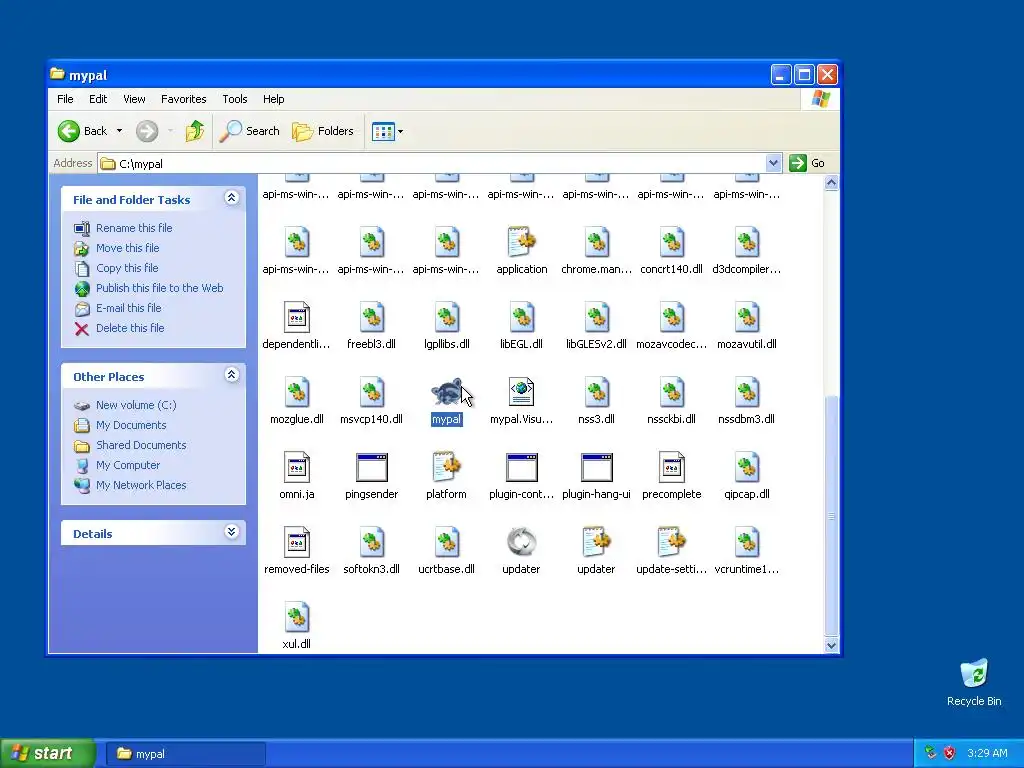The height and width of the screenshot is (768, 1024).
Task: Expand the Address bar dropdown
Action: click(x=773, y=163)
